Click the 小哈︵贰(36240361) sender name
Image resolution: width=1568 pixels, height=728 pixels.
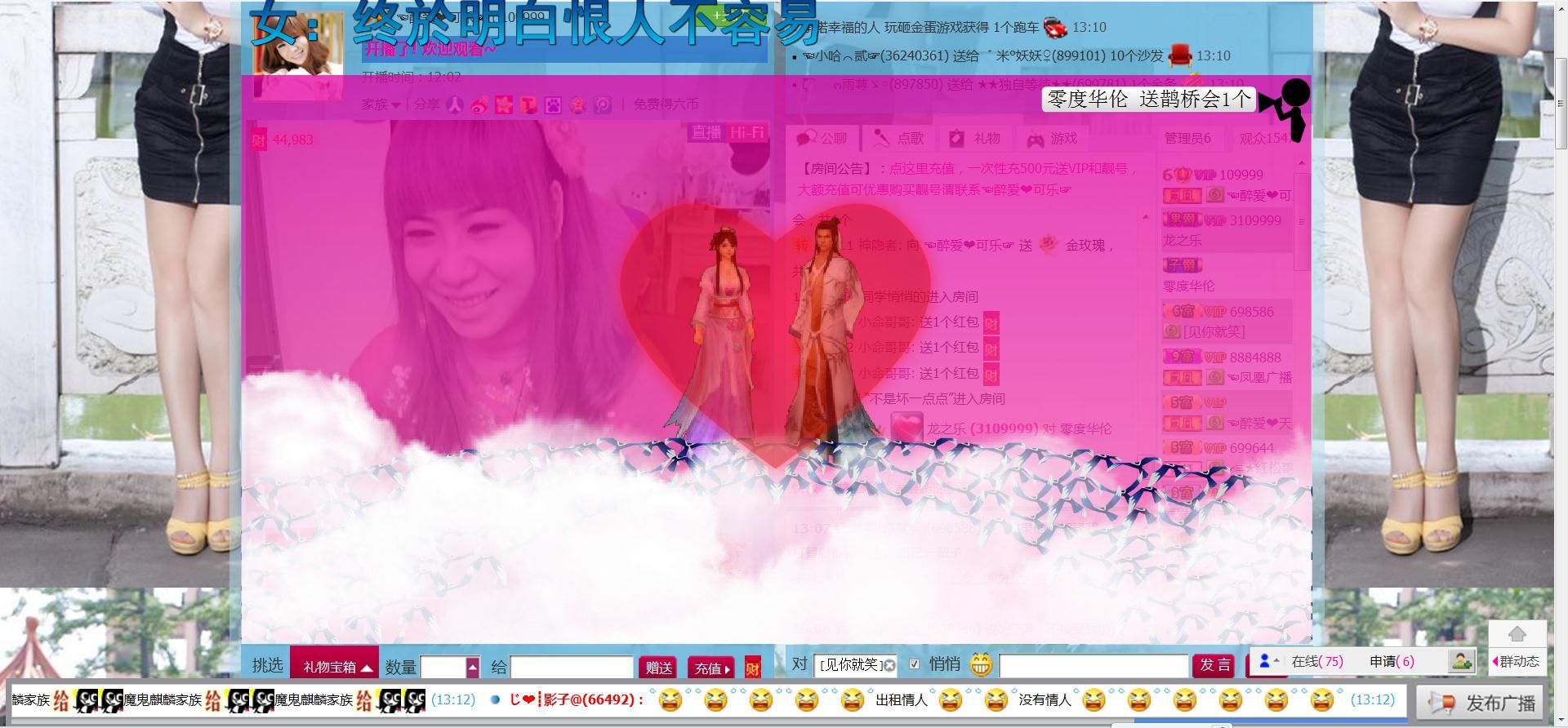(x=875, y=55)
